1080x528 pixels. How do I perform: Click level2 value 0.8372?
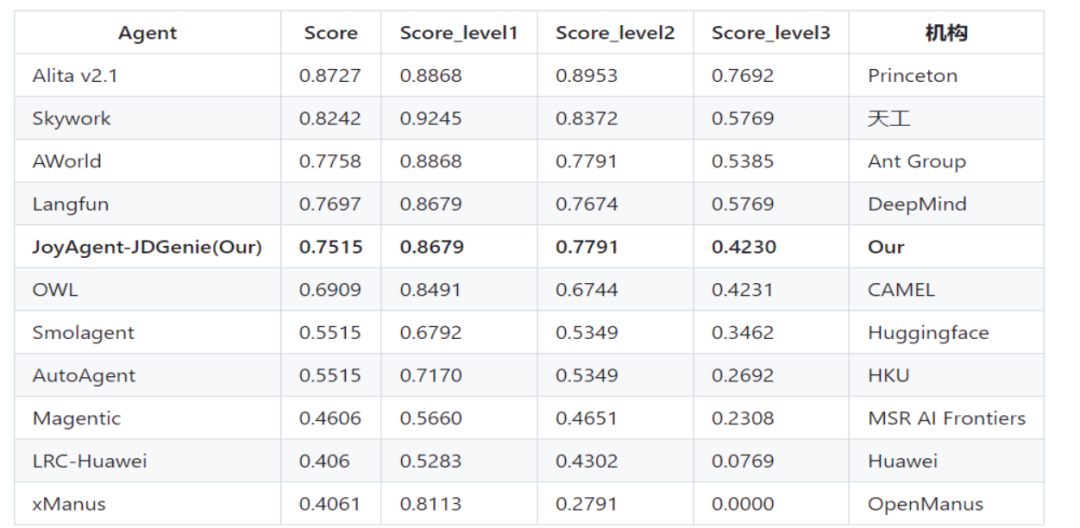coord(587,118)
